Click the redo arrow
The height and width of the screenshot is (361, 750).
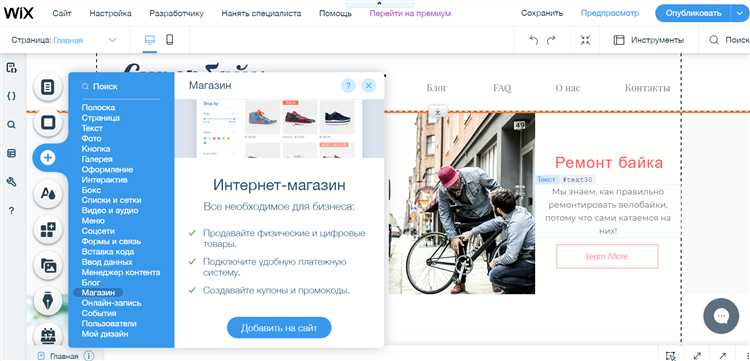point(551,40)
